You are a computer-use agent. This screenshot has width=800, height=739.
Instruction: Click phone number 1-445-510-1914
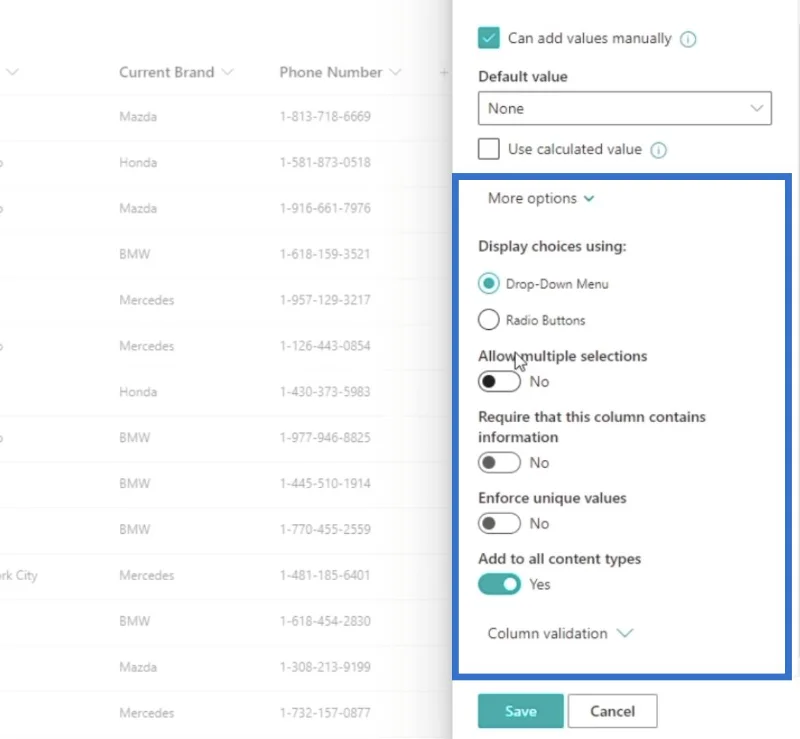click(x=325, y=483)
